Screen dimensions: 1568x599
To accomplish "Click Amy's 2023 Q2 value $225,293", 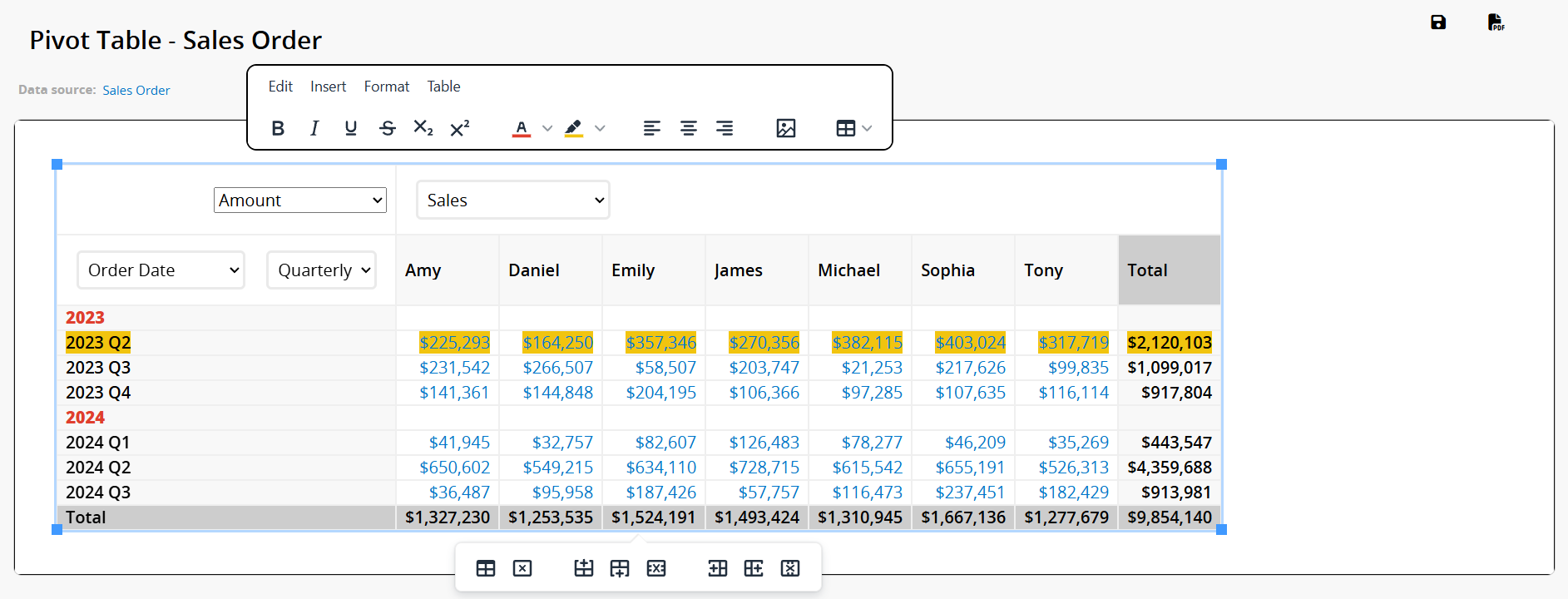I will point(454,343).
